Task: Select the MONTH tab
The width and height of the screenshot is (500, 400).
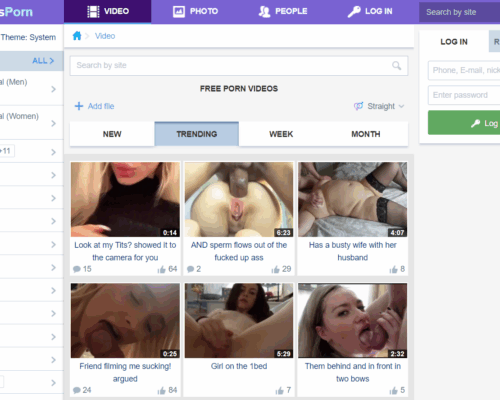Action: (x=366, y=134)
